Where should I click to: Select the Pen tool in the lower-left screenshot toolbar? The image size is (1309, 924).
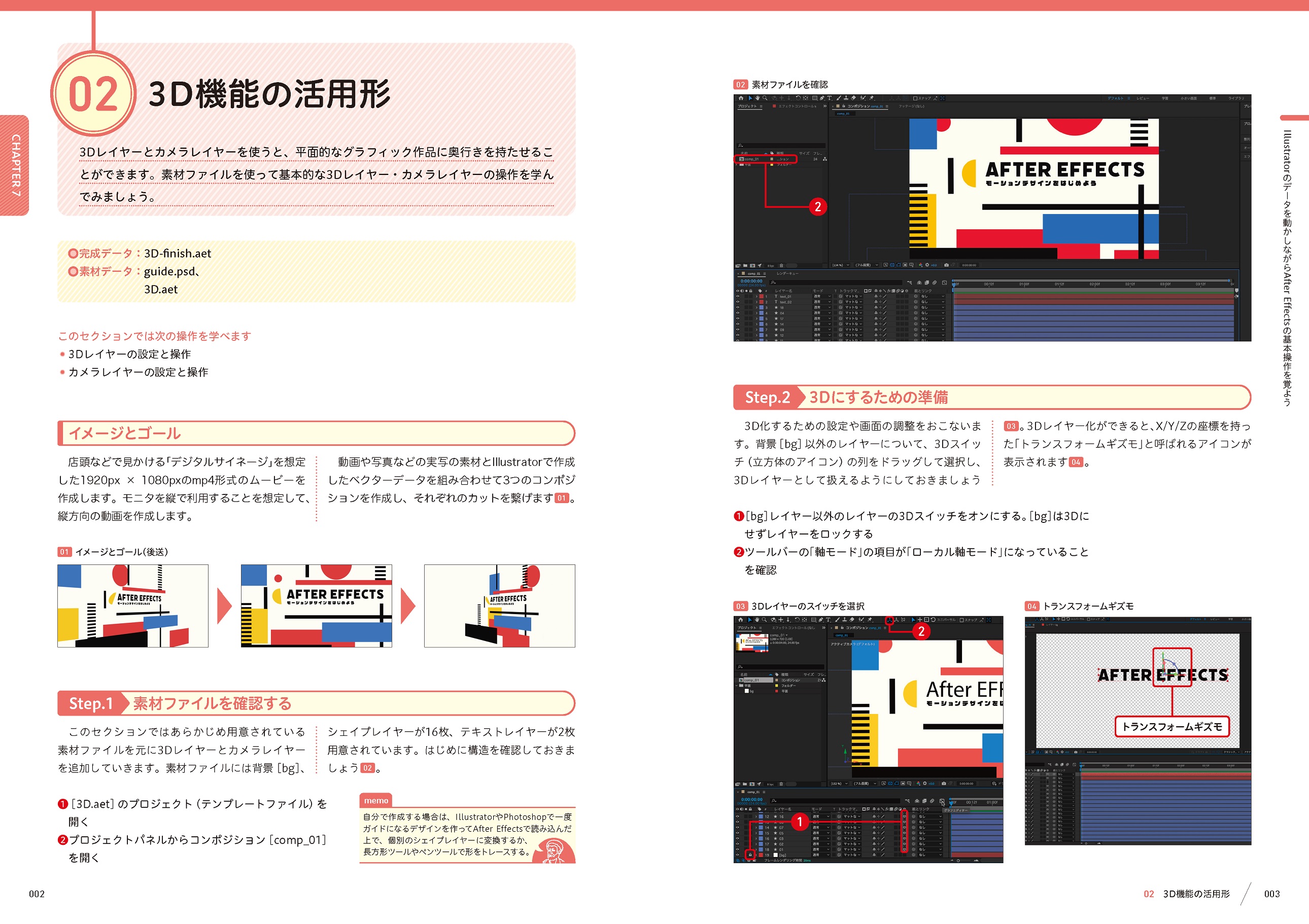(821, 620)
